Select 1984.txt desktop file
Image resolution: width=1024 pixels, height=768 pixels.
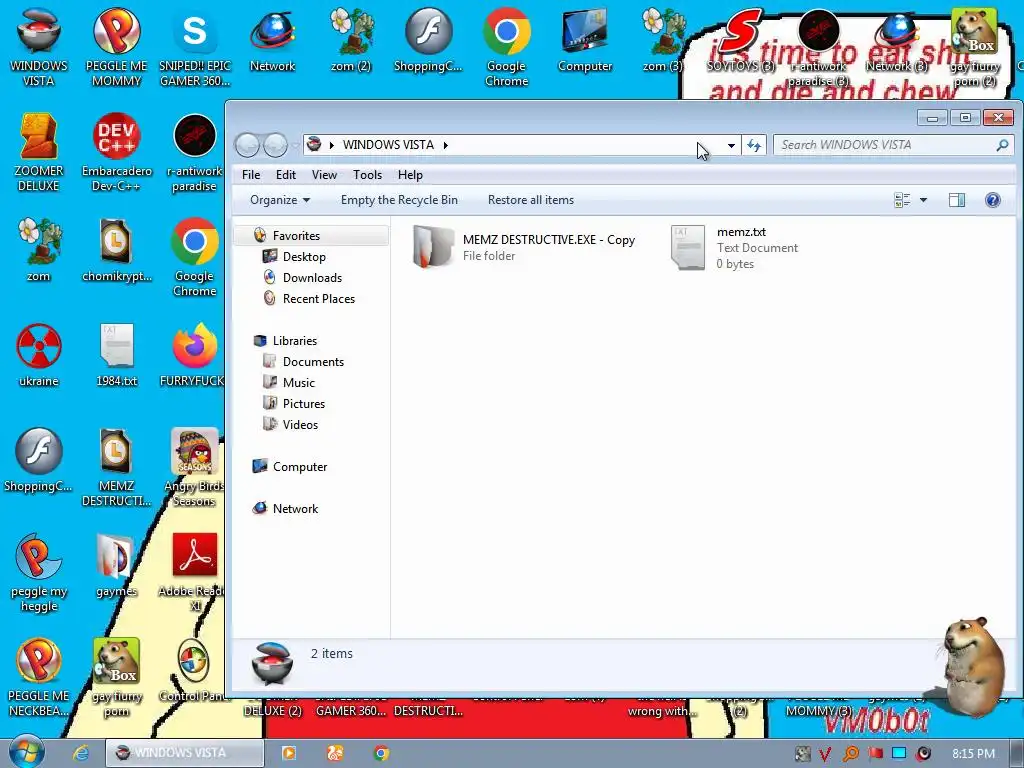point(116,355)
